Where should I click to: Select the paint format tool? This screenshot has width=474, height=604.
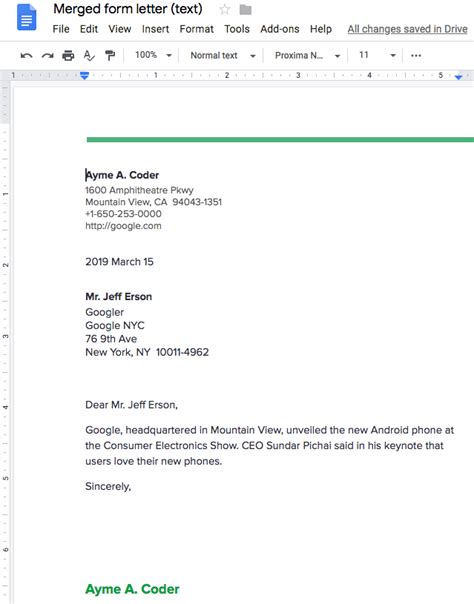pyautogui.click(x=110, y=55)
